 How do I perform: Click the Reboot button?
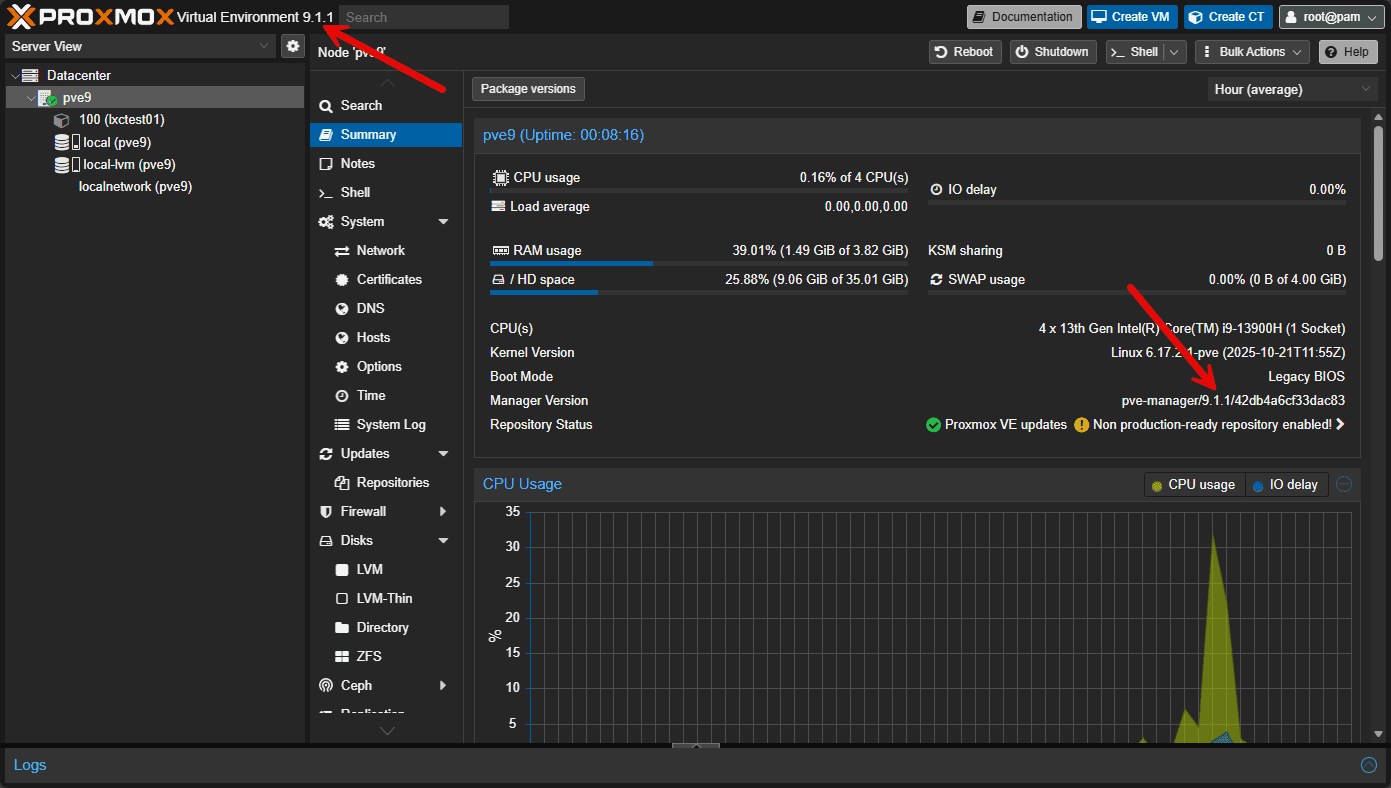pyautogui.click(x=964, y=51)
